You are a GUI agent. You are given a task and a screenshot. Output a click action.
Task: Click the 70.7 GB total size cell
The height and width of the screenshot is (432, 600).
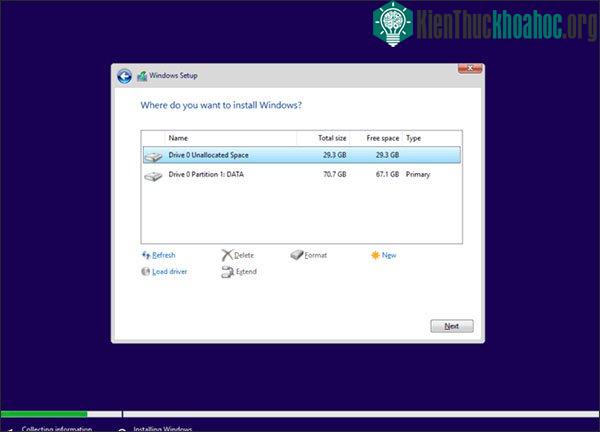point(334,174)
